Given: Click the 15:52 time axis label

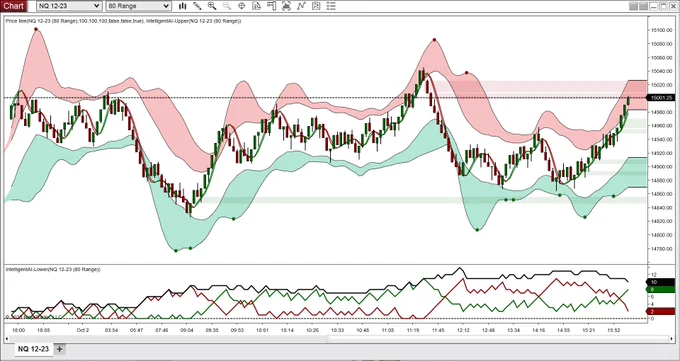Looking at the screenshot, I should 614,330.
